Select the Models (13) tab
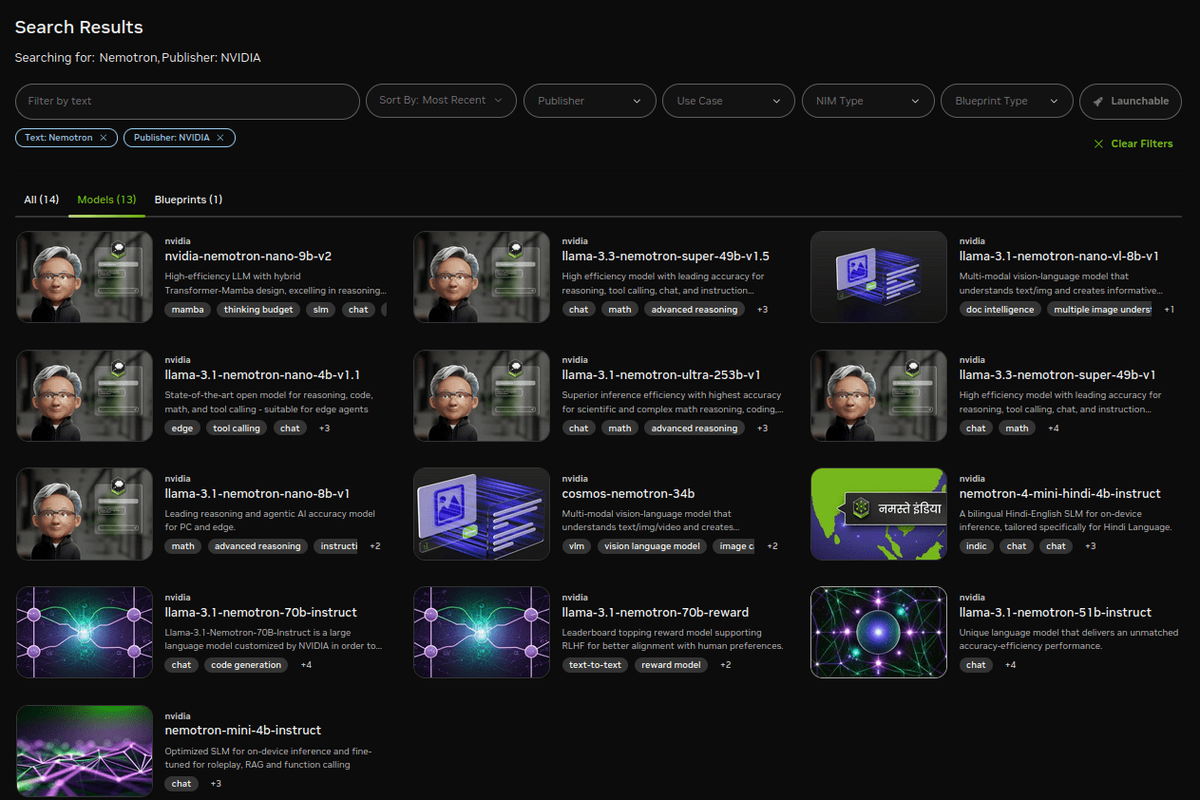1200x800 pixels. coord(107,200)
